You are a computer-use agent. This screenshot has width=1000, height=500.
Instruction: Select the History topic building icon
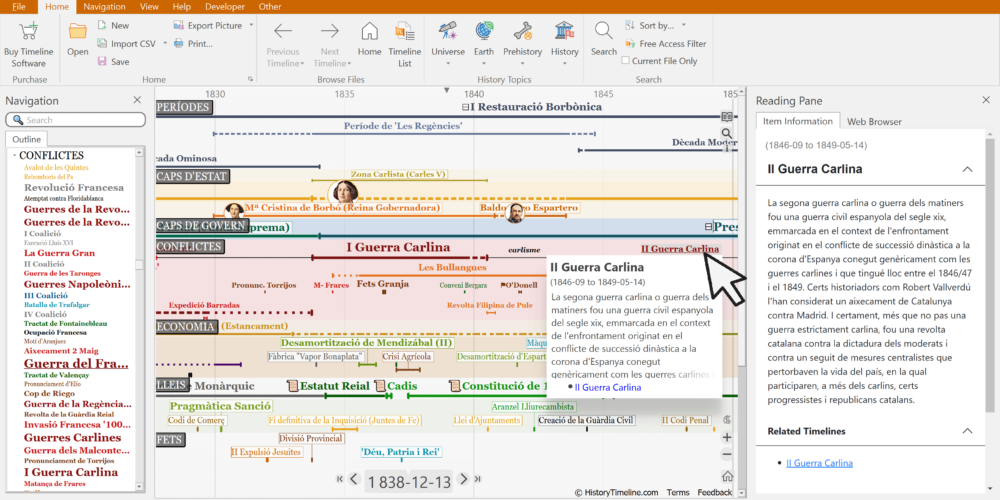(x=564, y=31)
